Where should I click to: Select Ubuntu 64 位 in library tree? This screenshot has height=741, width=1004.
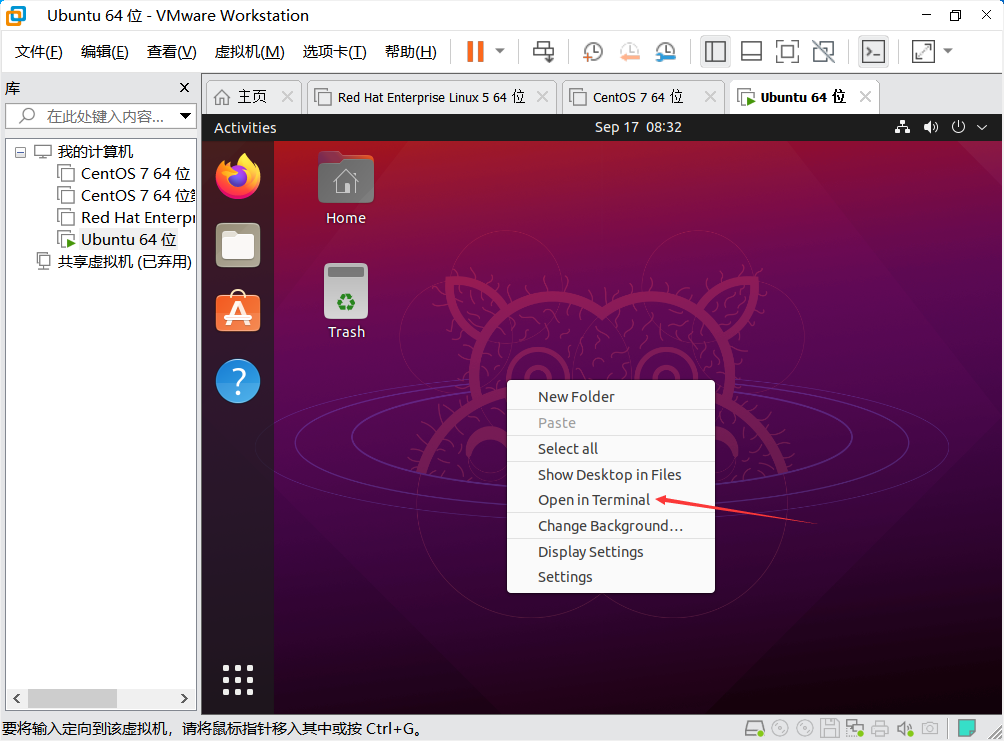point(117,240)
